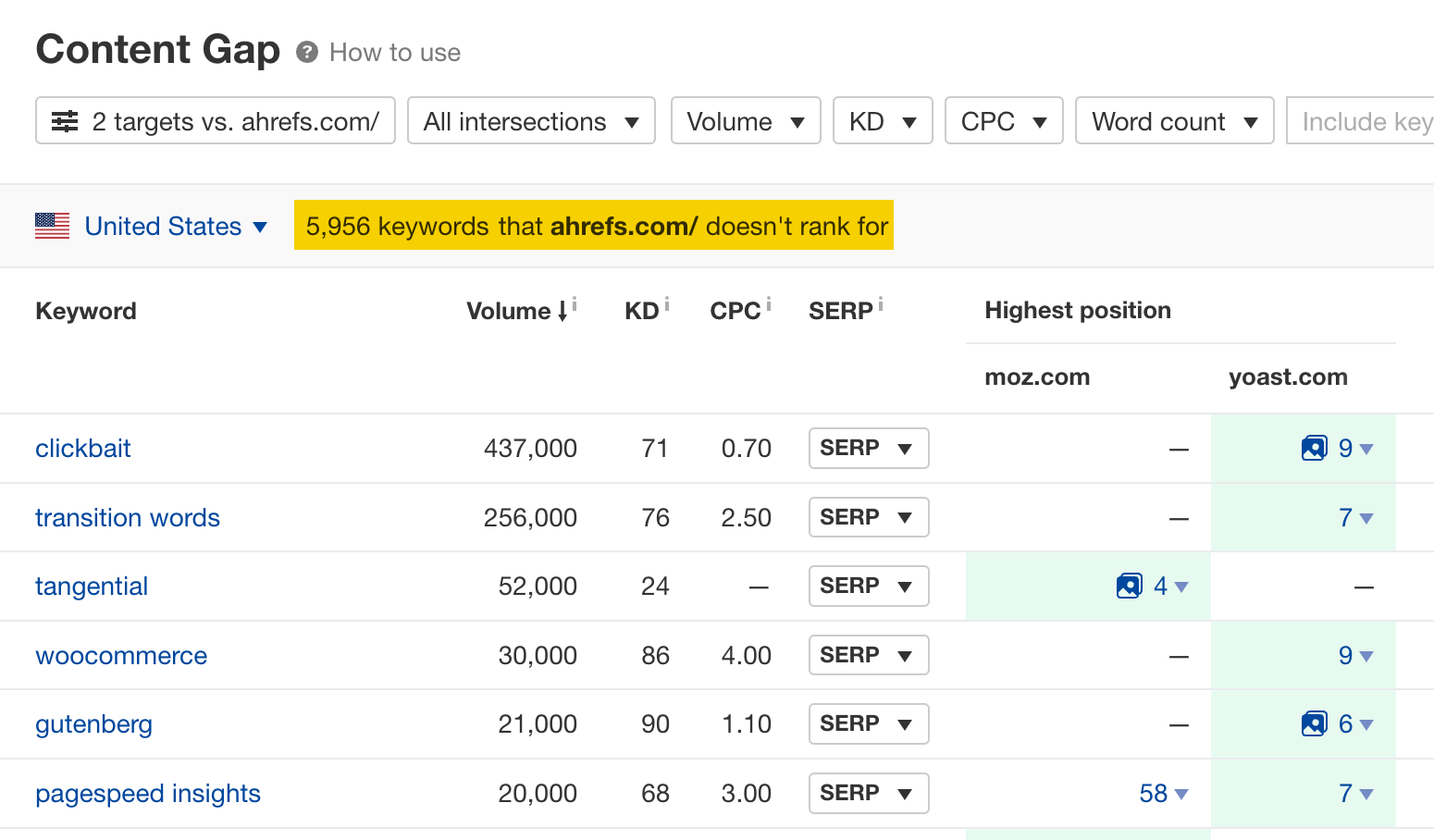Click CPC value 2.50 for transition words

[x=746, y=517]
